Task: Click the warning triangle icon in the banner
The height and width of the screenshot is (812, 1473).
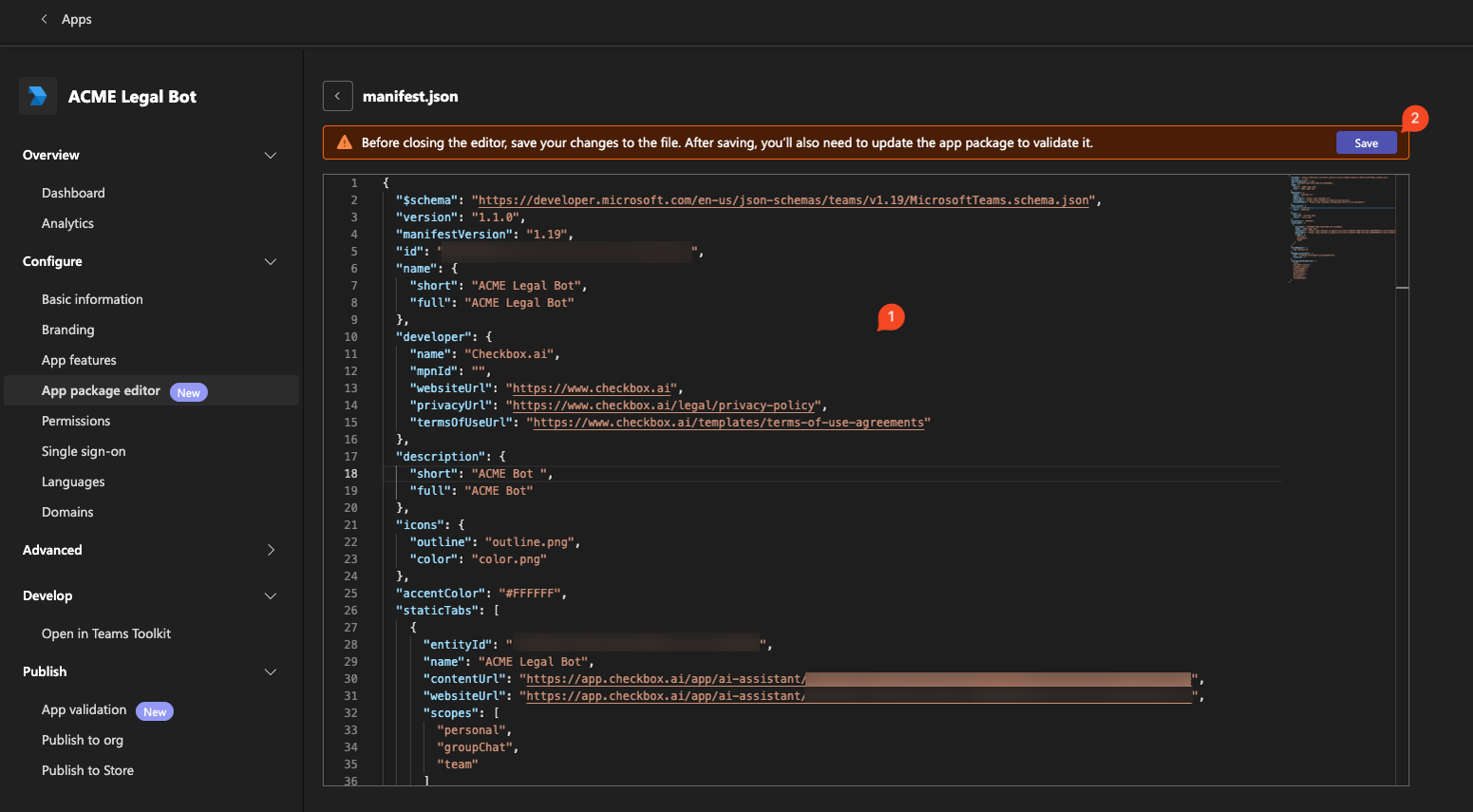Action: 345,142
